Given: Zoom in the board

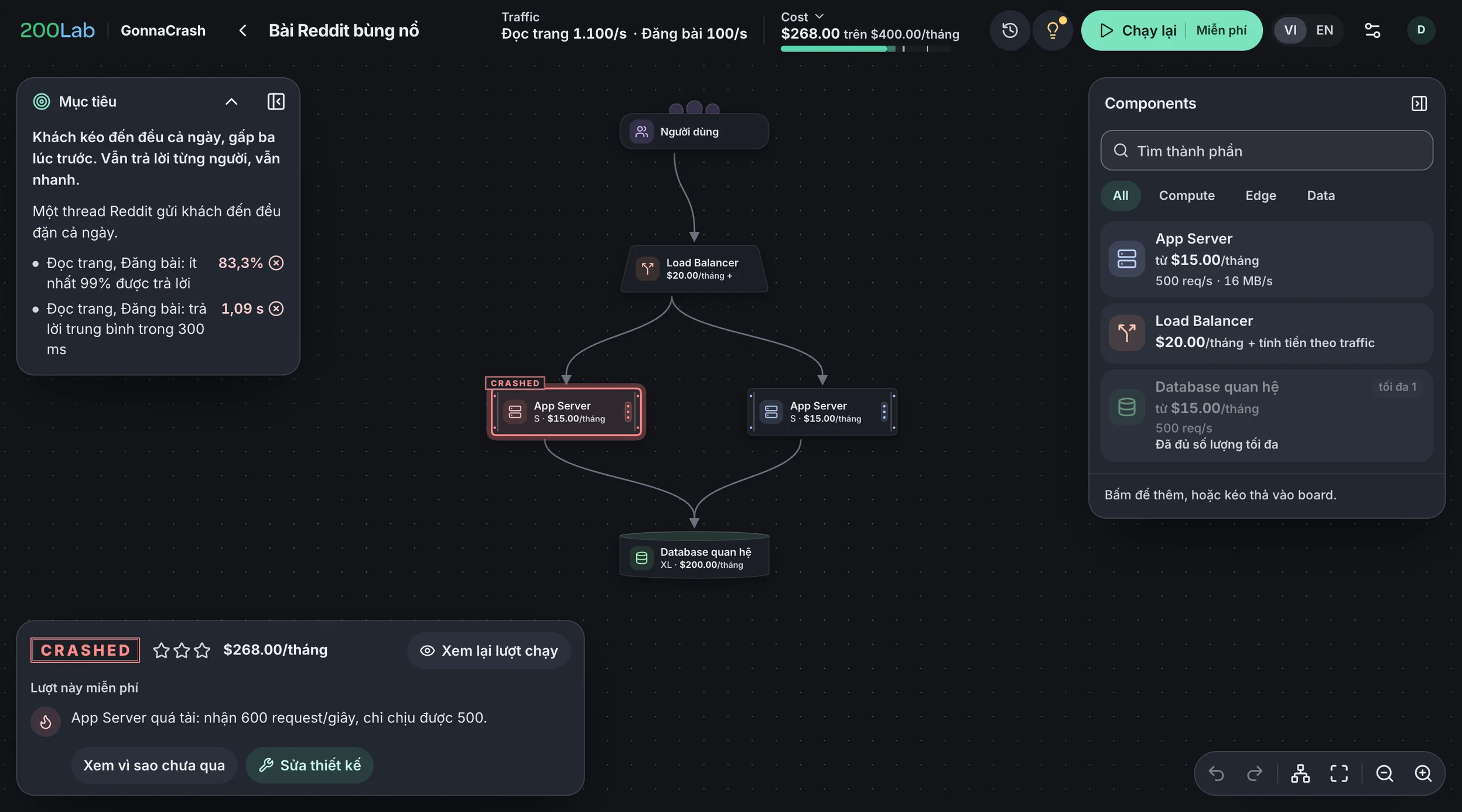Looking at the screenshot, I should tap(1423, 773).
